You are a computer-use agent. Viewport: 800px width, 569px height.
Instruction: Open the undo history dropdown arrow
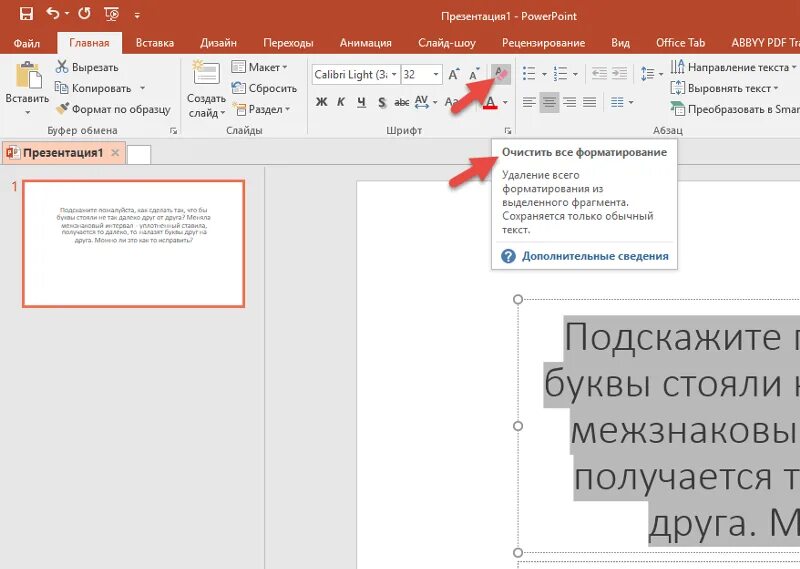click(x=67, y=14)
